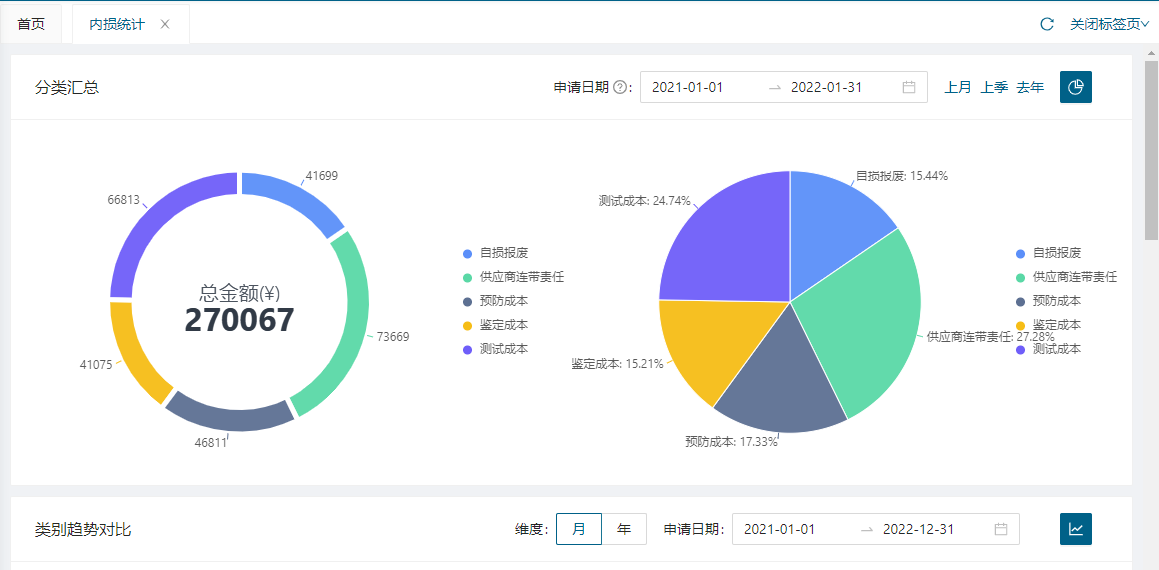Click the 上月 quick filter link

click(957, 88)
